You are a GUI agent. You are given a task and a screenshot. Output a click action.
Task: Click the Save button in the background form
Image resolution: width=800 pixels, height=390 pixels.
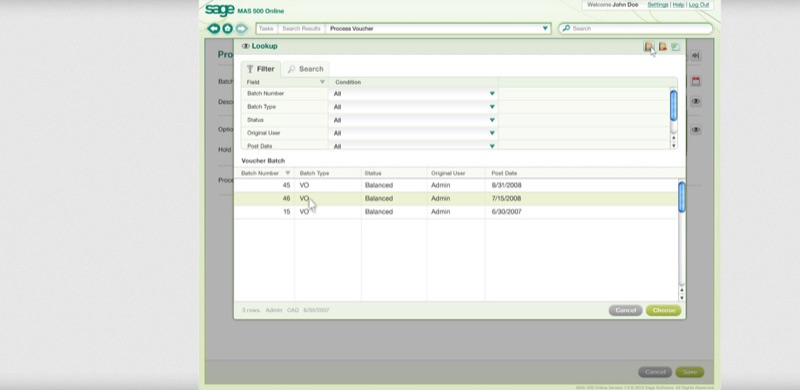(x=690, y=372)
